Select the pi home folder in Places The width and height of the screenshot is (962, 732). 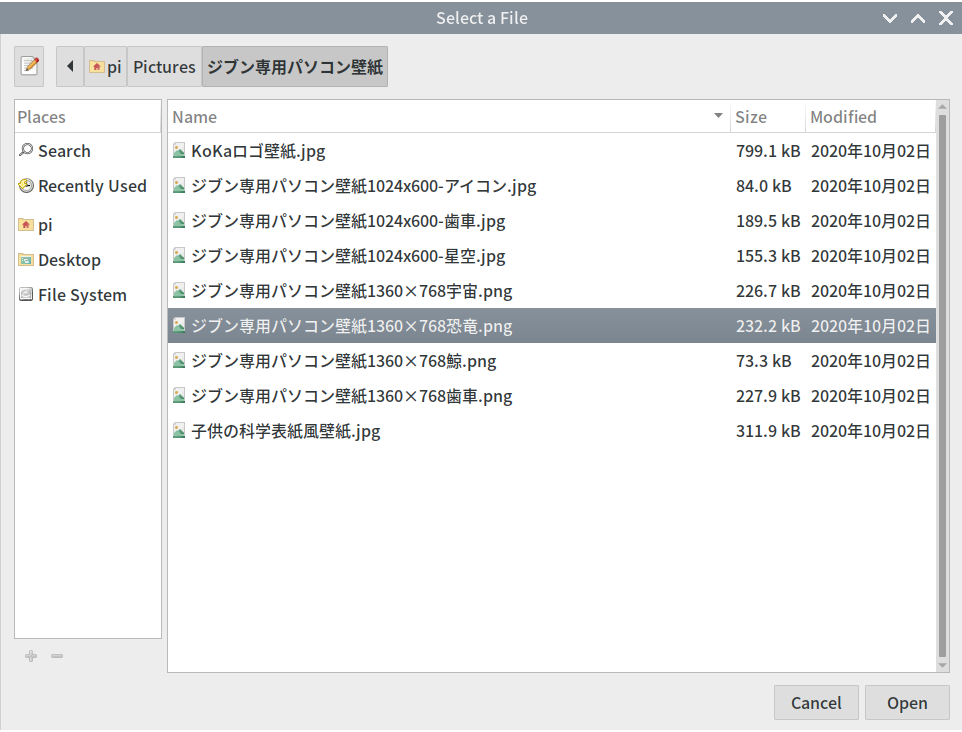[45, 225]
